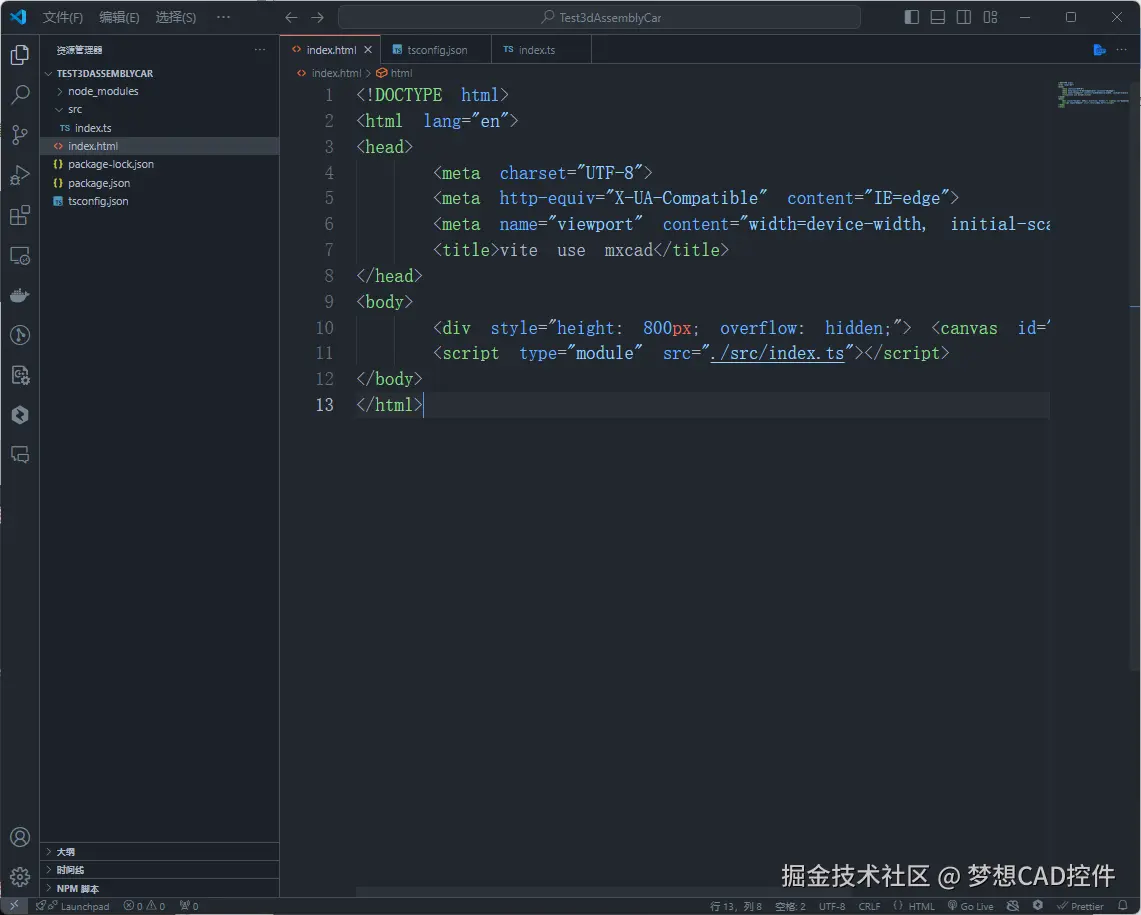Open notifications bell in status bar
The width and height of the screenshot is (1141, 915).
(x=1123, y=906)
